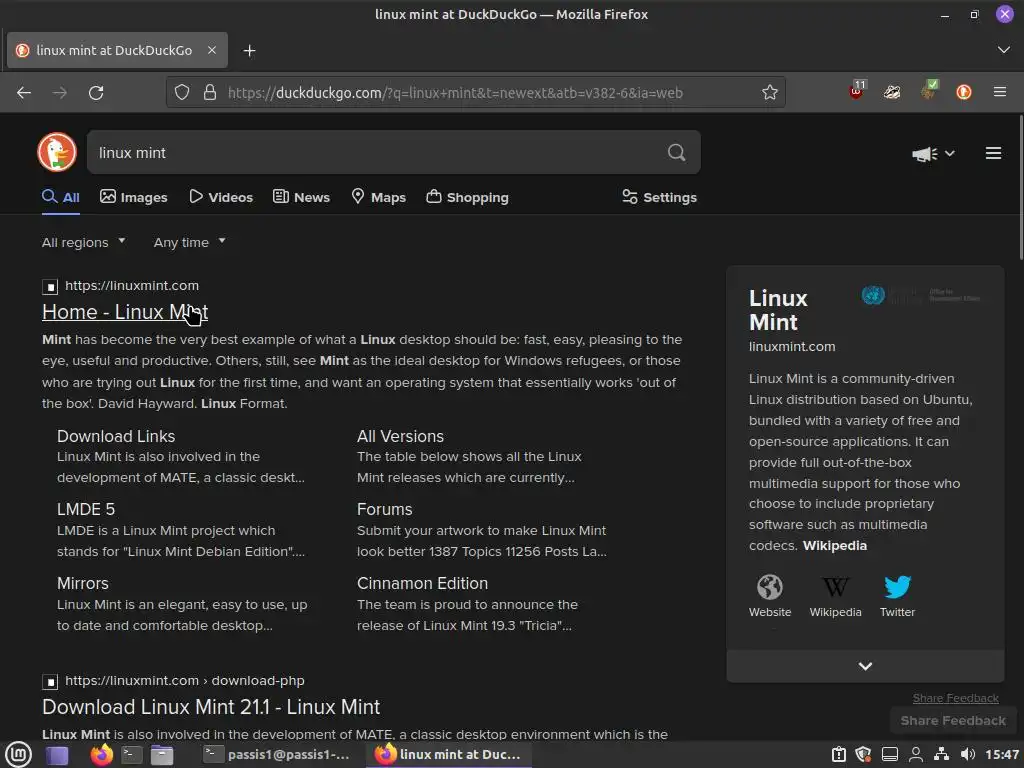1024x768 pixels.
Task: Click the clock showing 15:47
Action: (1002, 755)
